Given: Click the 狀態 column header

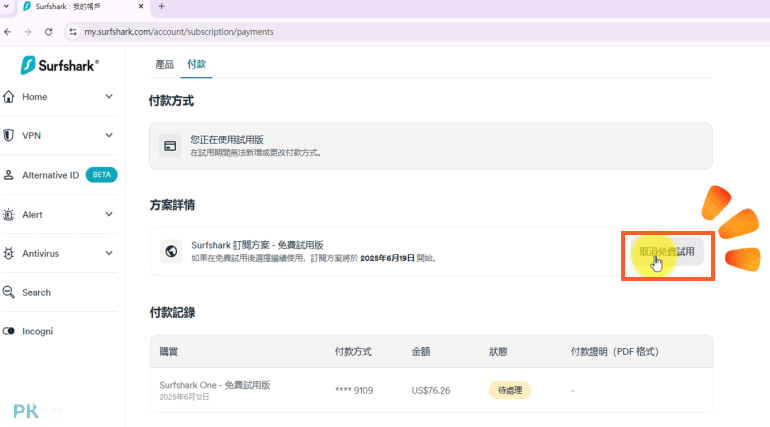Looking at the screenshot, I should pos(498,351).
